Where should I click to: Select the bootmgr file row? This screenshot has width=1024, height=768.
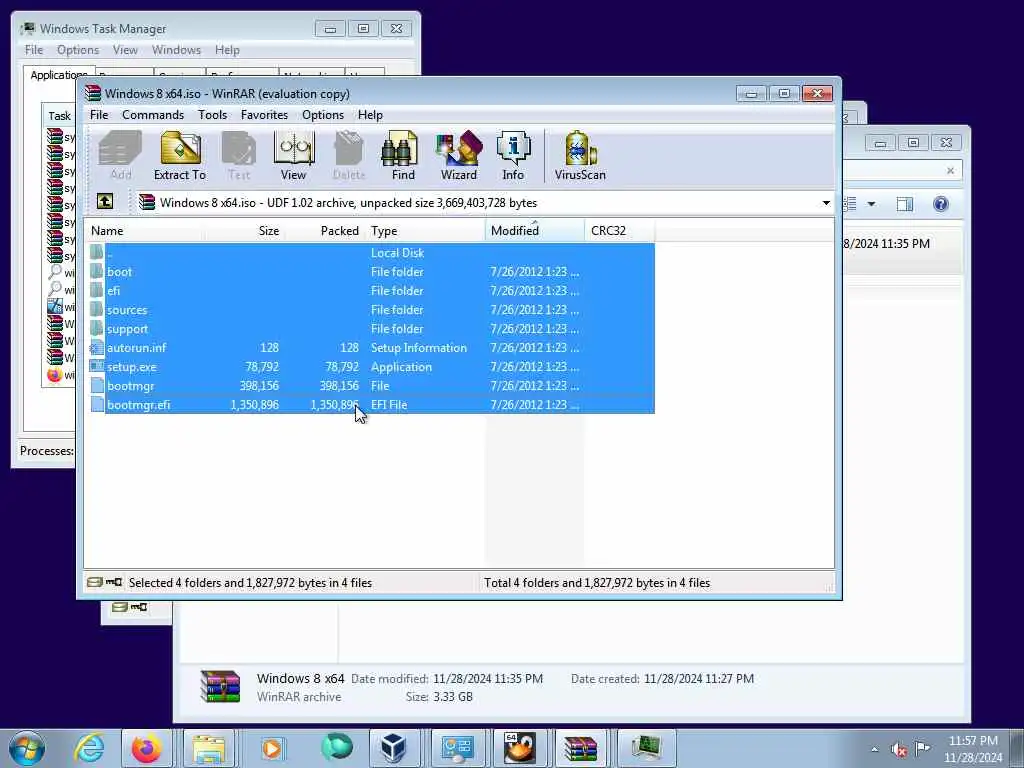pyautogui.click(x=371, y=385)
